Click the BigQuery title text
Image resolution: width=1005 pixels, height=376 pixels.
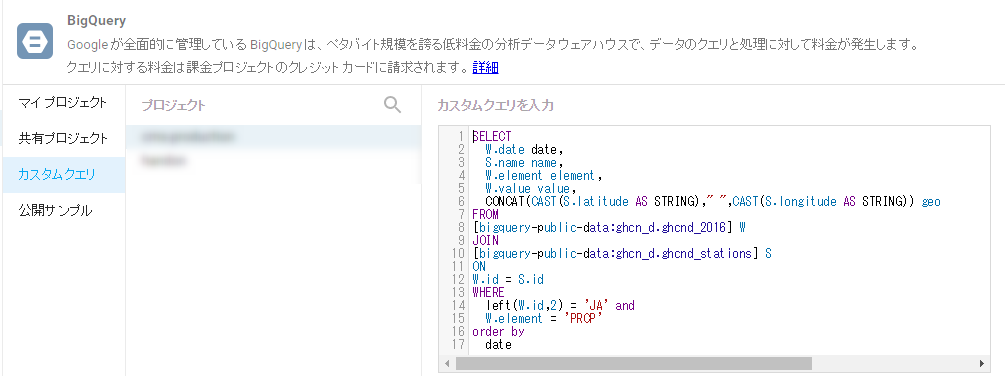[96, 21]
